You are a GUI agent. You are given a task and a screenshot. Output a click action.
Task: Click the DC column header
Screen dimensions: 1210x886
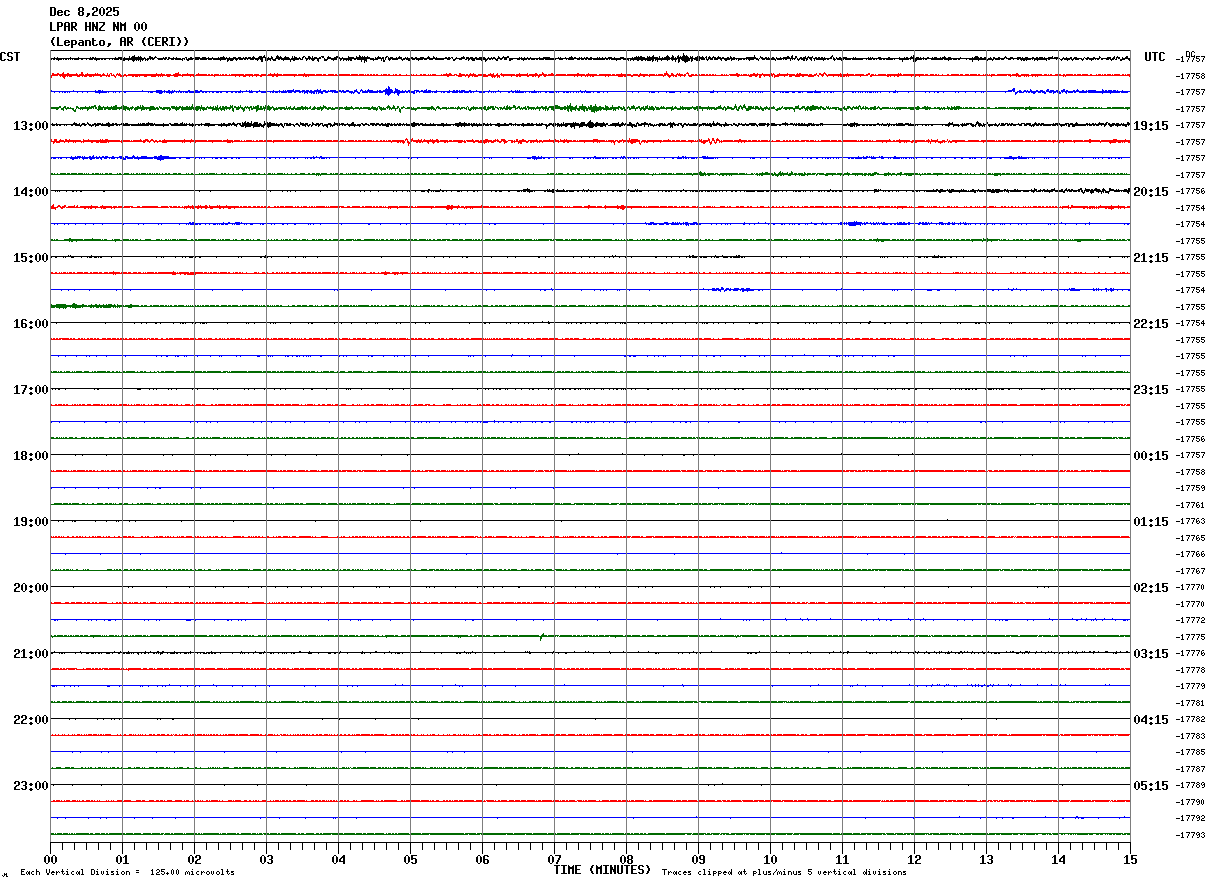1190,55
